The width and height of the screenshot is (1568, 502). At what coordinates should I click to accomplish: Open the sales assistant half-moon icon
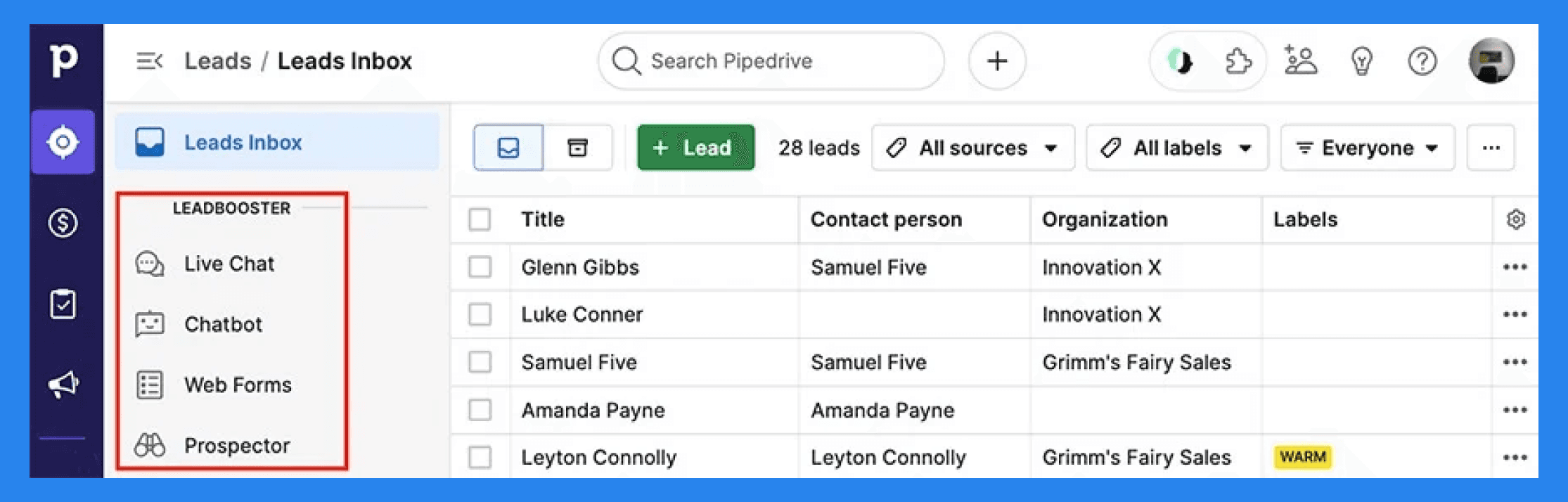(1181, 61)
